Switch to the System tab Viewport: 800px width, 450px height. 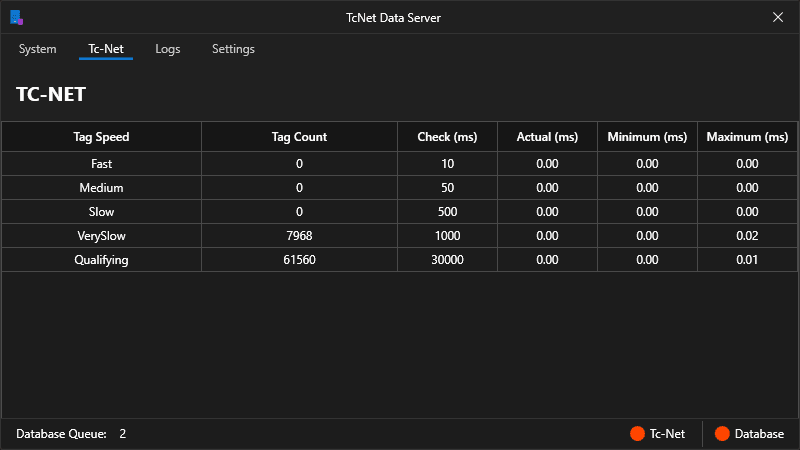point(37,49)
